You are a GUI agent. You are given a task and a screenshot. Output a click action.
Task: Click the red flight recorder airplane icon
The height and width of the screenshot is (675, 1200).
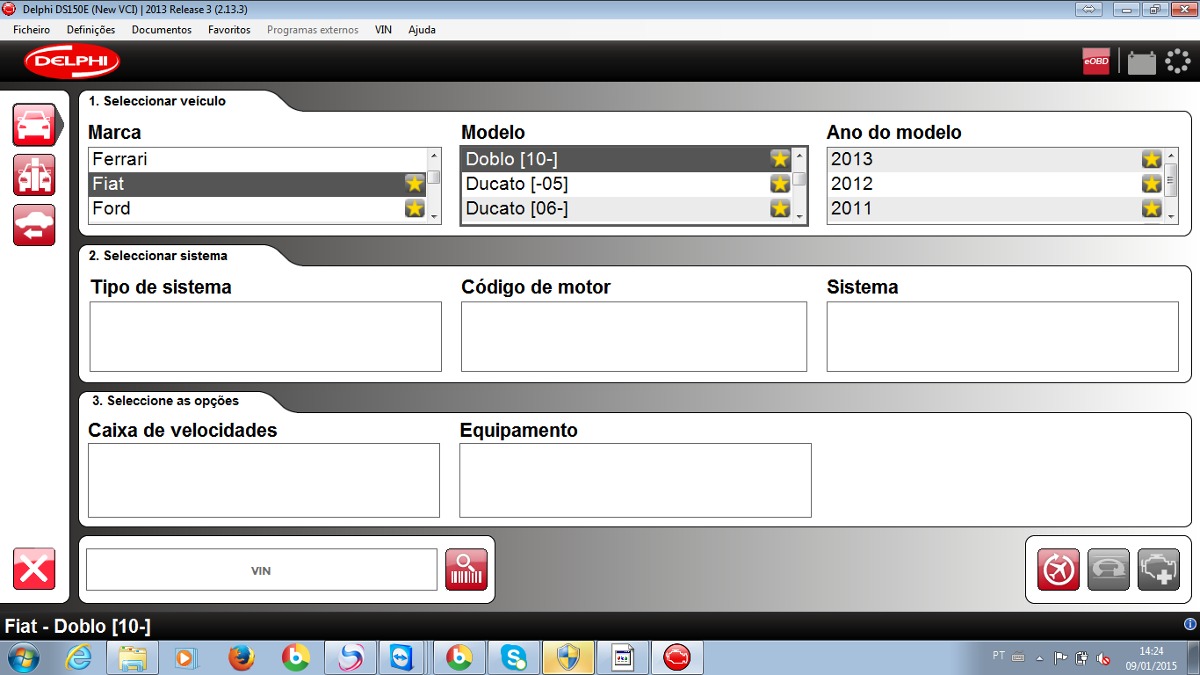[x=1058, y=570]
